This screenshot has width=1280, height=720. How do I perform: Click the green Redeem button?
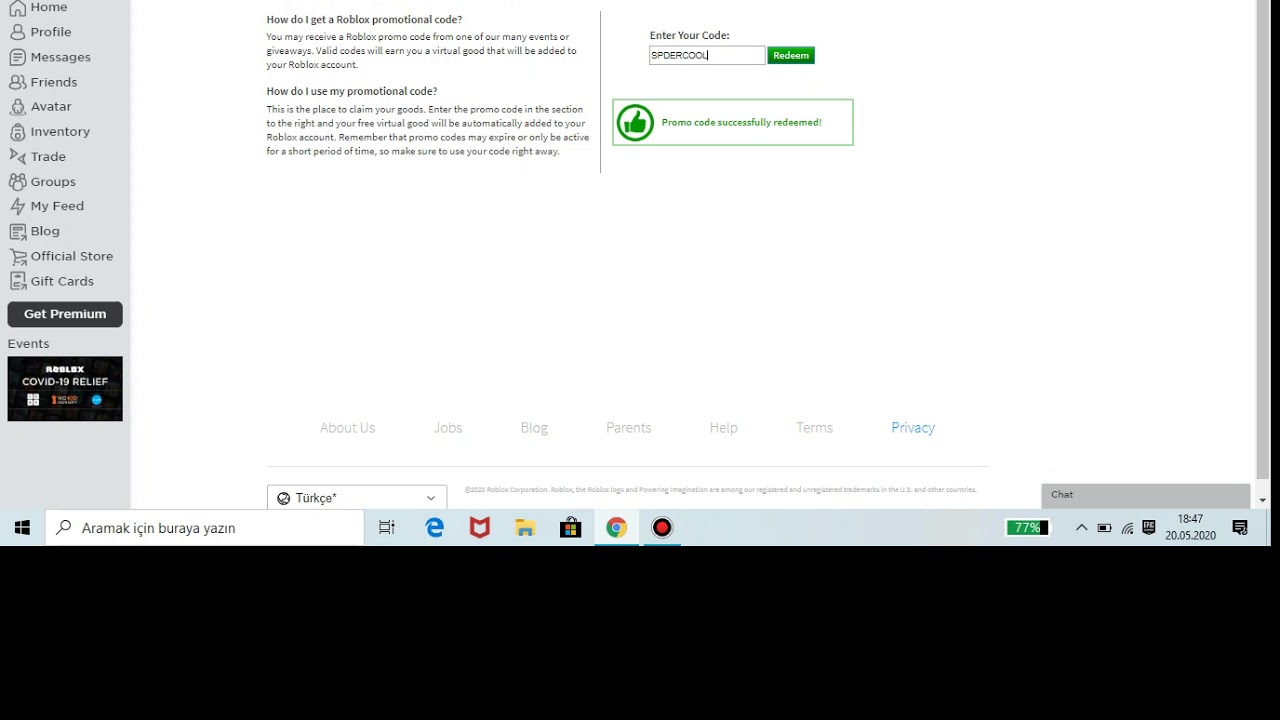coord(791,56)
